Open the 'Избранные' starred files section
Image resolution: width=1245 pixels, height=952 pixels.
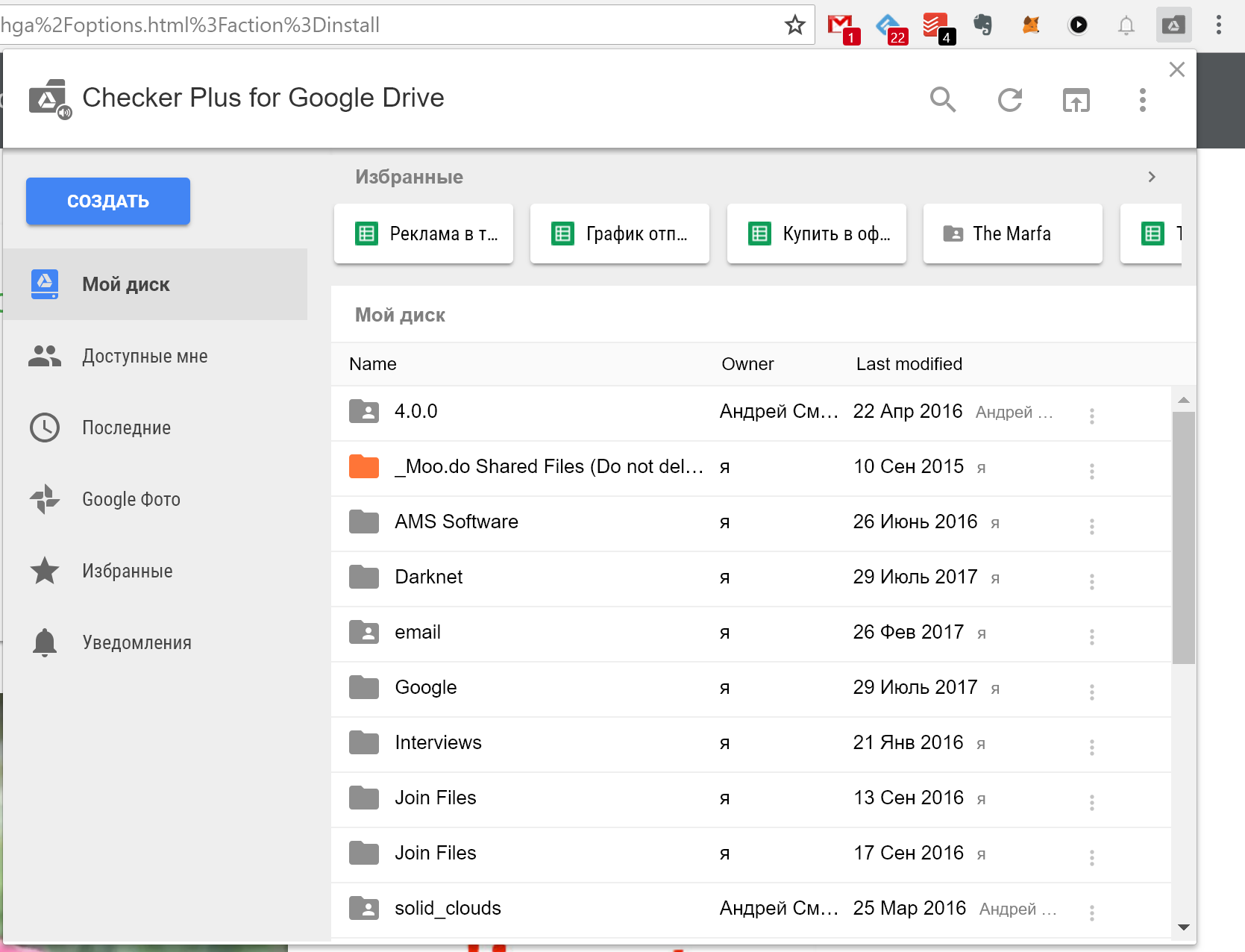click(128, 571)
